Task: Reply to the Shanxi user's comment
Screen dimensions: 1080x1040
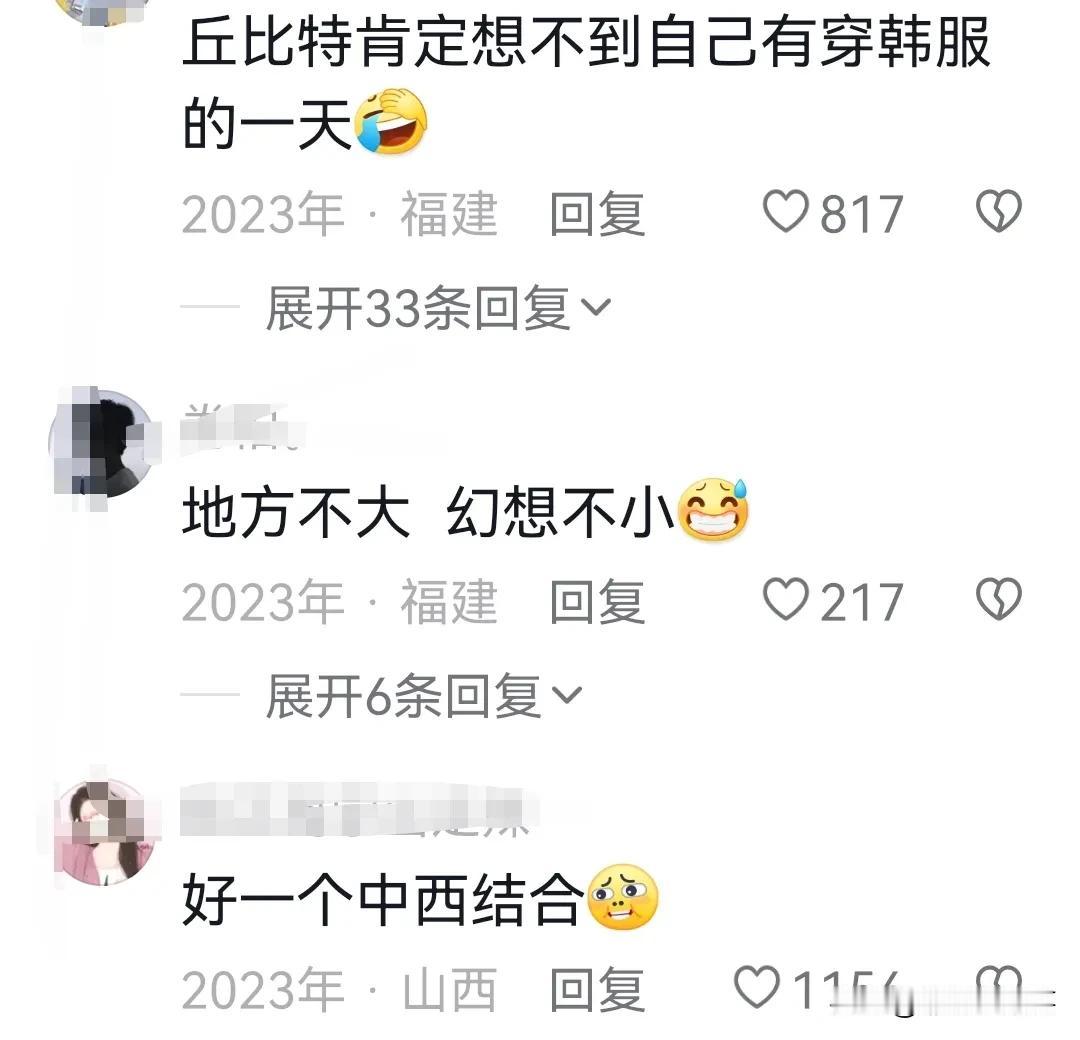Action: click(597, 989)
